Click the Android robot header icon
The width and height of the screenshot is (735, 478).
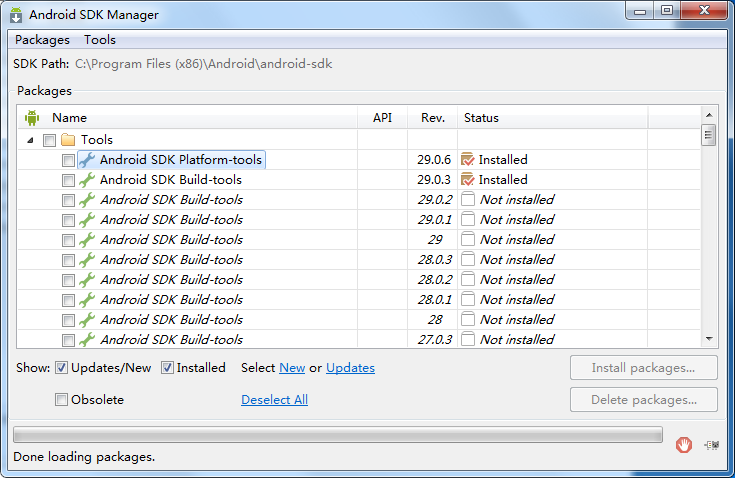[x=32, y=118]
